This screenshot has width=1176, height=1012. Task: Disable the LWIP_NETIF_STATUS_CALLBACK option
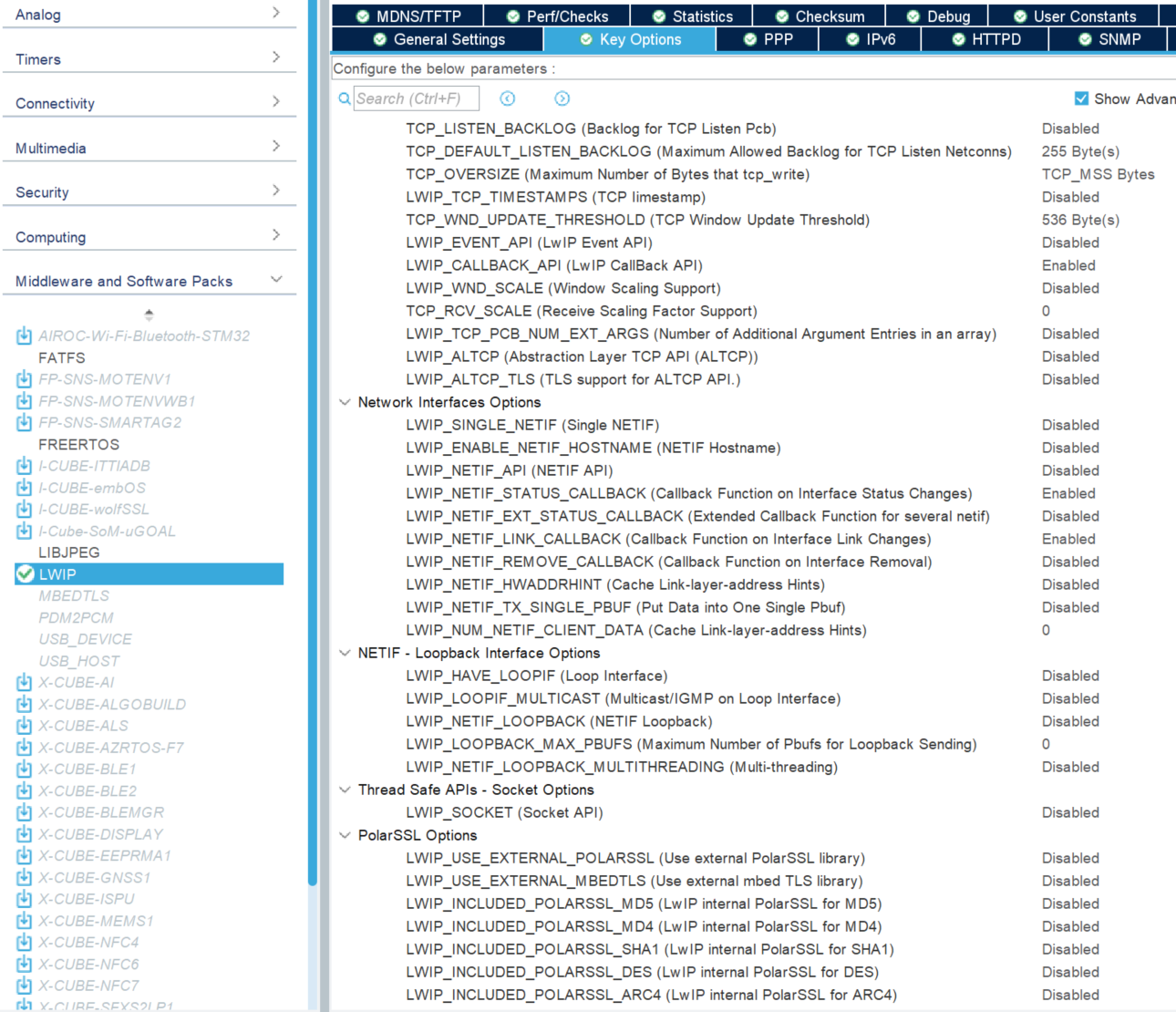(x=1068, y=493)
